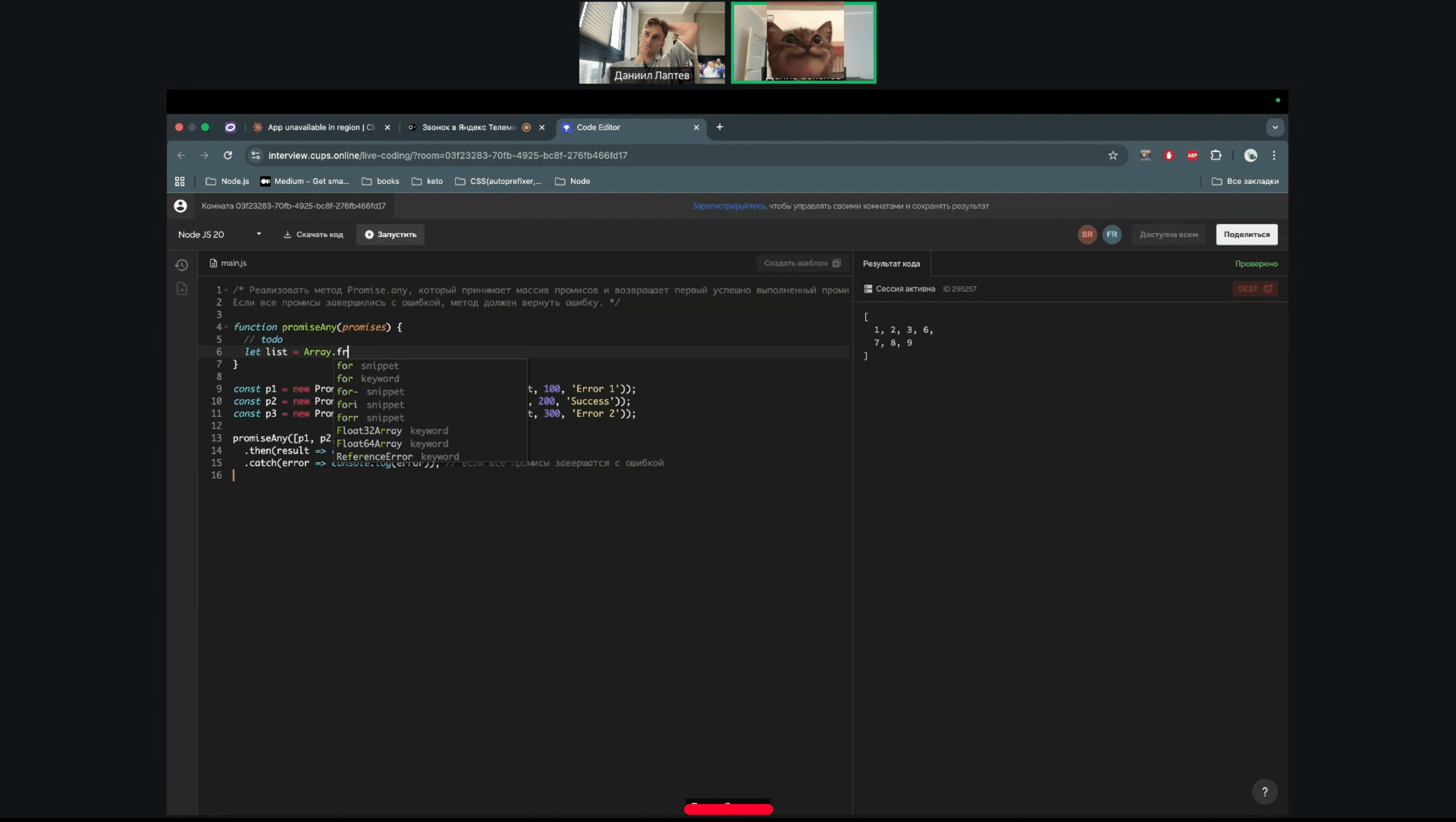This screenshot has height=822, width=1456.
Task: Click the ID 295257 session text
Action: [x=959, y=289]
